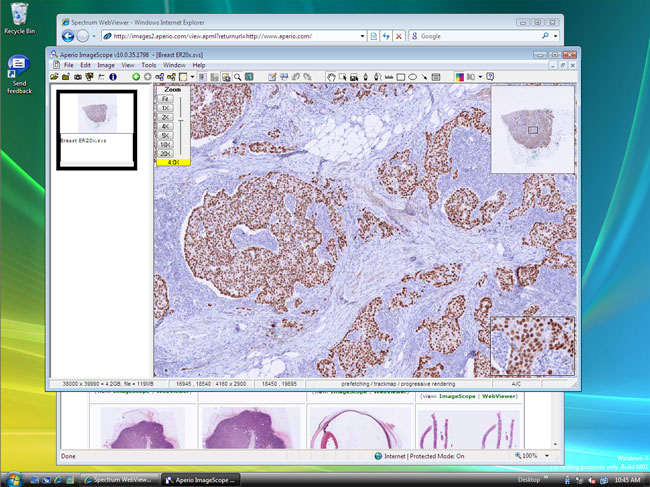Screen dimensions: 650x487
Task: Click the slide overview thumbnail map
Action: click(x=533, y=129)
